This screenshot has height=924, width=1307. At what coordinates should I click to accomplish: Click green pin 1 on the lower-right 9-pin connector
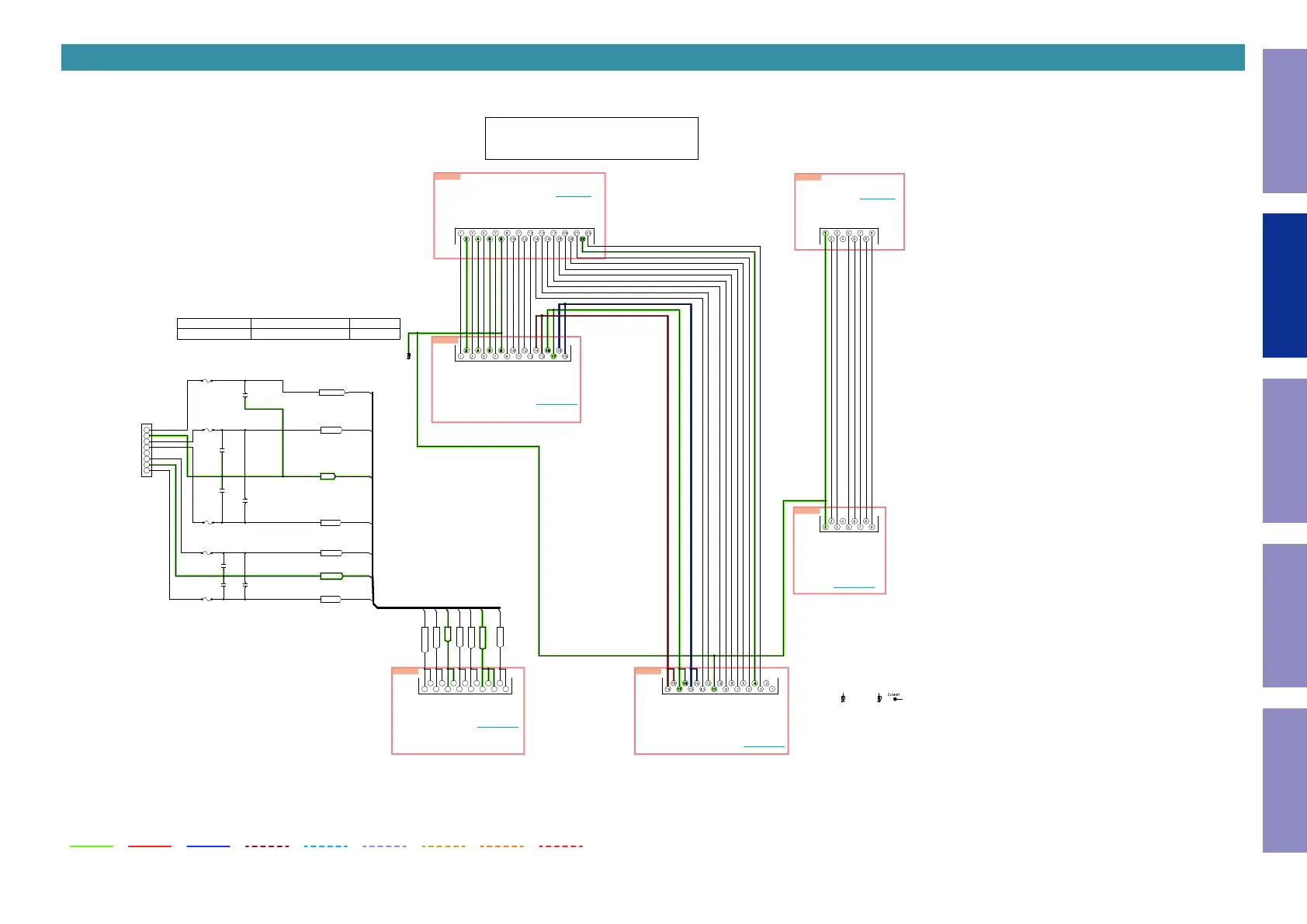coord(826,527)
